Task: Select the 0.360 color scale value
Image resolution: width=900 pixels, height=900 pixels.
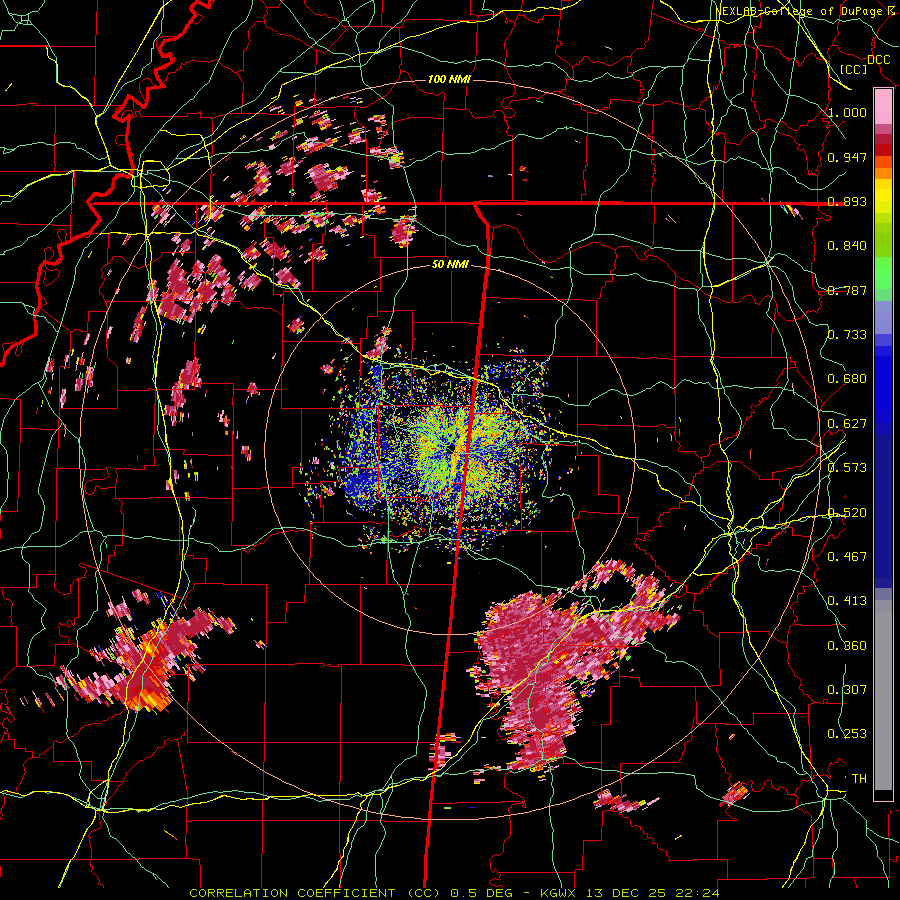Action: pyautogui.click(x=847, y=646)
